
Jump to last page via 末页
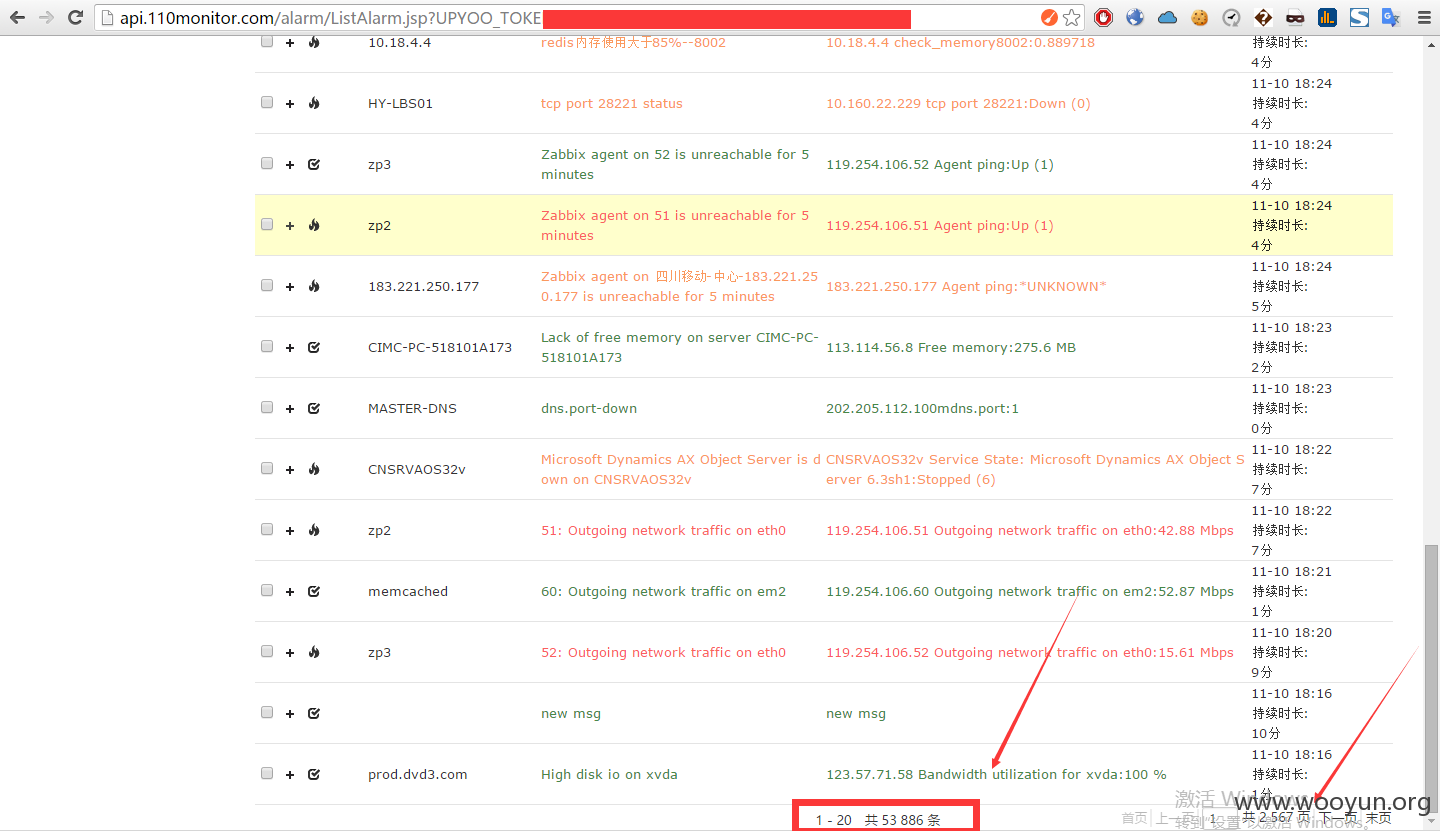(x=1378, y=818)
